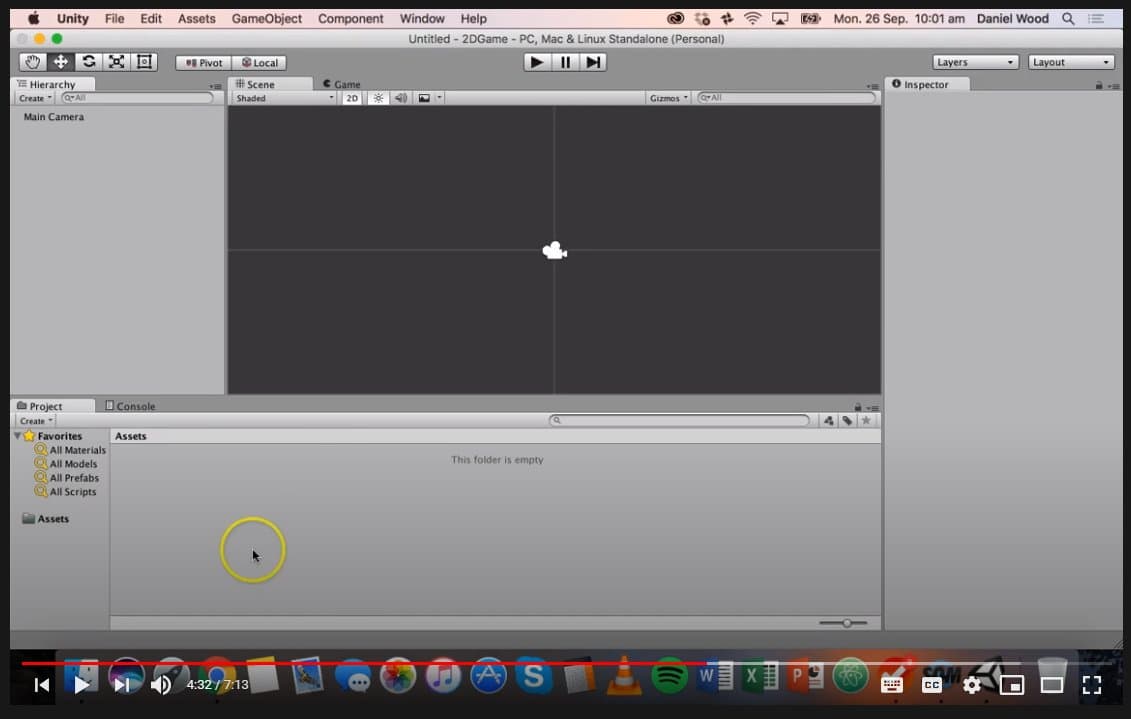This screenshot has width=1131, height=719.
Task: Open the Shaded draw mode dropdown
Action: (284, 98)
